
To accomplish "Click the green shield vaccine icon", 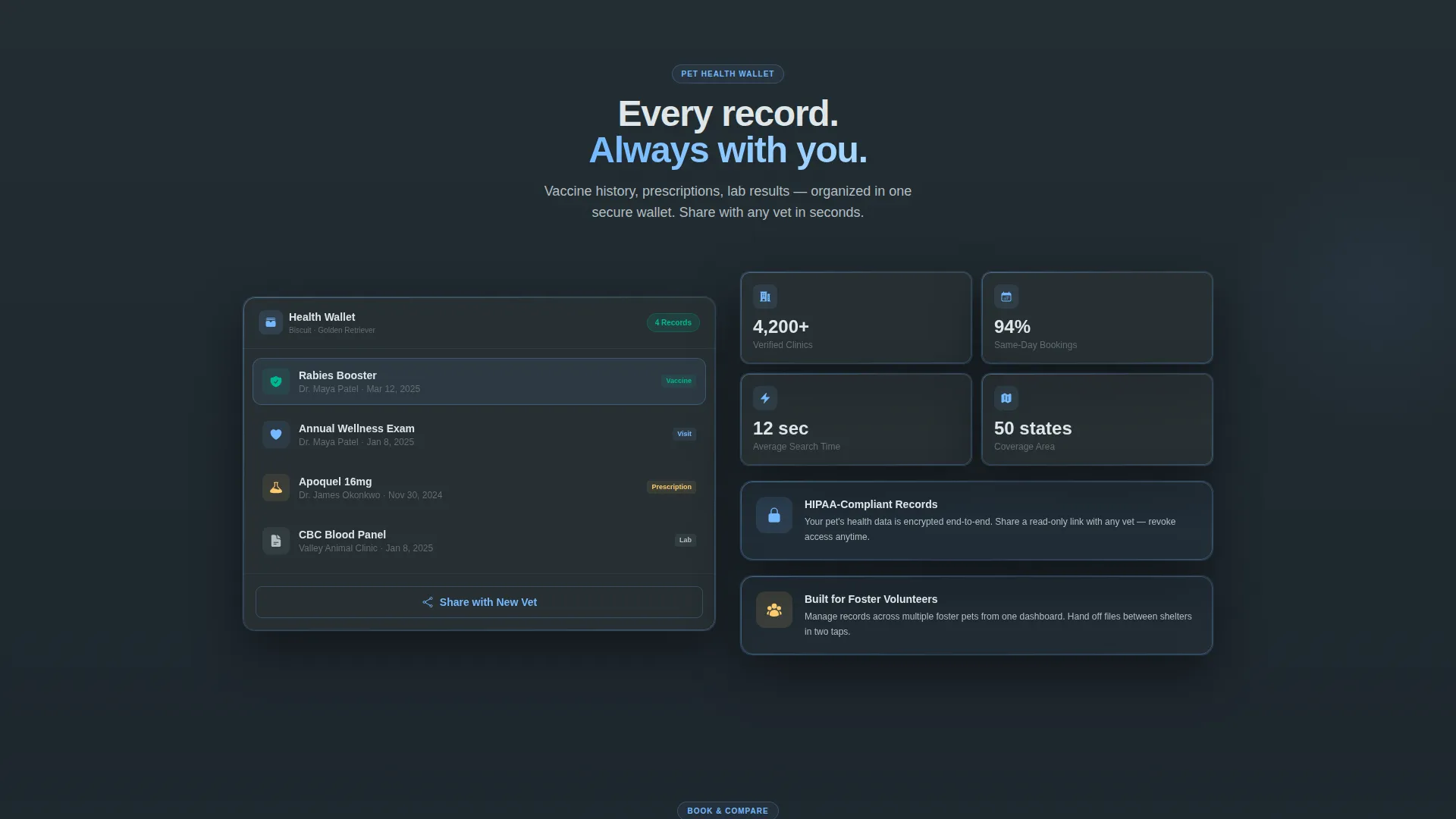I will click(276, 381).
